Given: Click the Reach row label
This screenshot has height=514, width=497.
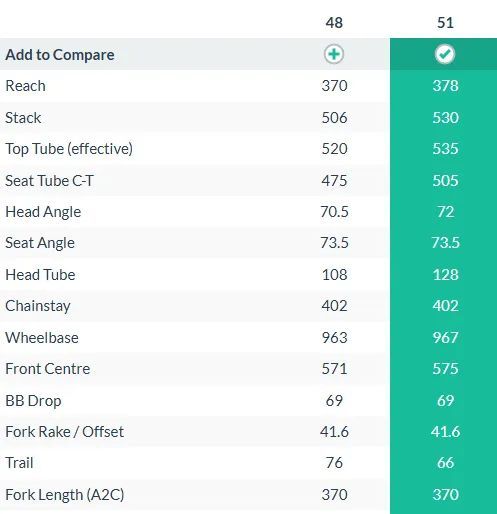Looking at the screenshot, I should click(x=25, y=86).
